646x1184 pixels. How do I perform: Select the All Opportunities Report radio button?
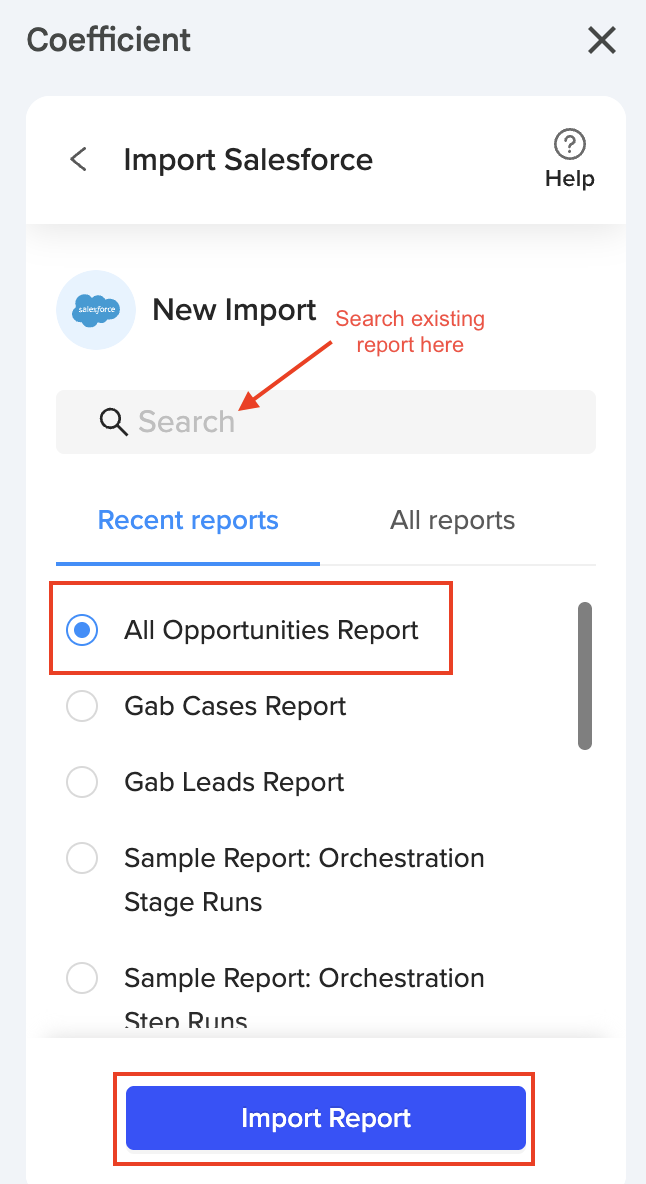(x=82, y=630)
